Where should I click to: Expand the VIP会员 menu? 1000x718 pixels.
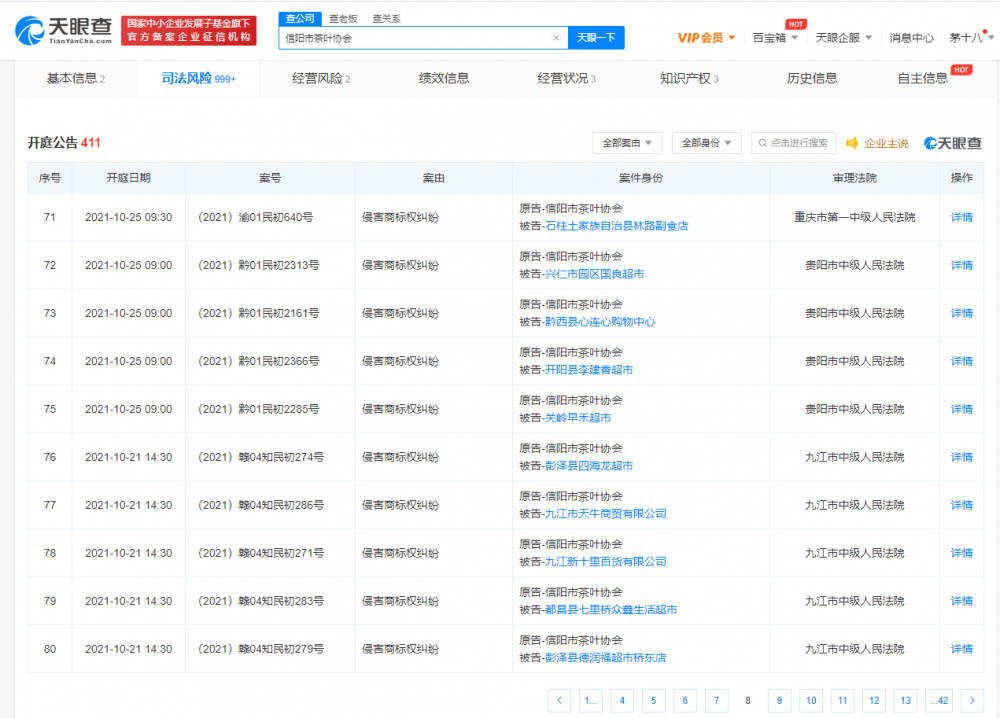[x=706, y=38]
